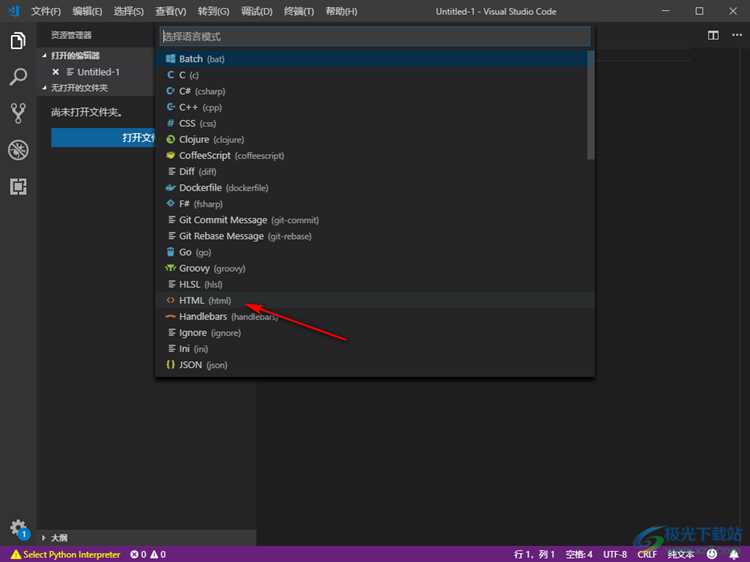Image resolution: width=750 pixels, height=562 pixels.
Task: Open the 转到(G) menu
Action: (x=213, y=11)
